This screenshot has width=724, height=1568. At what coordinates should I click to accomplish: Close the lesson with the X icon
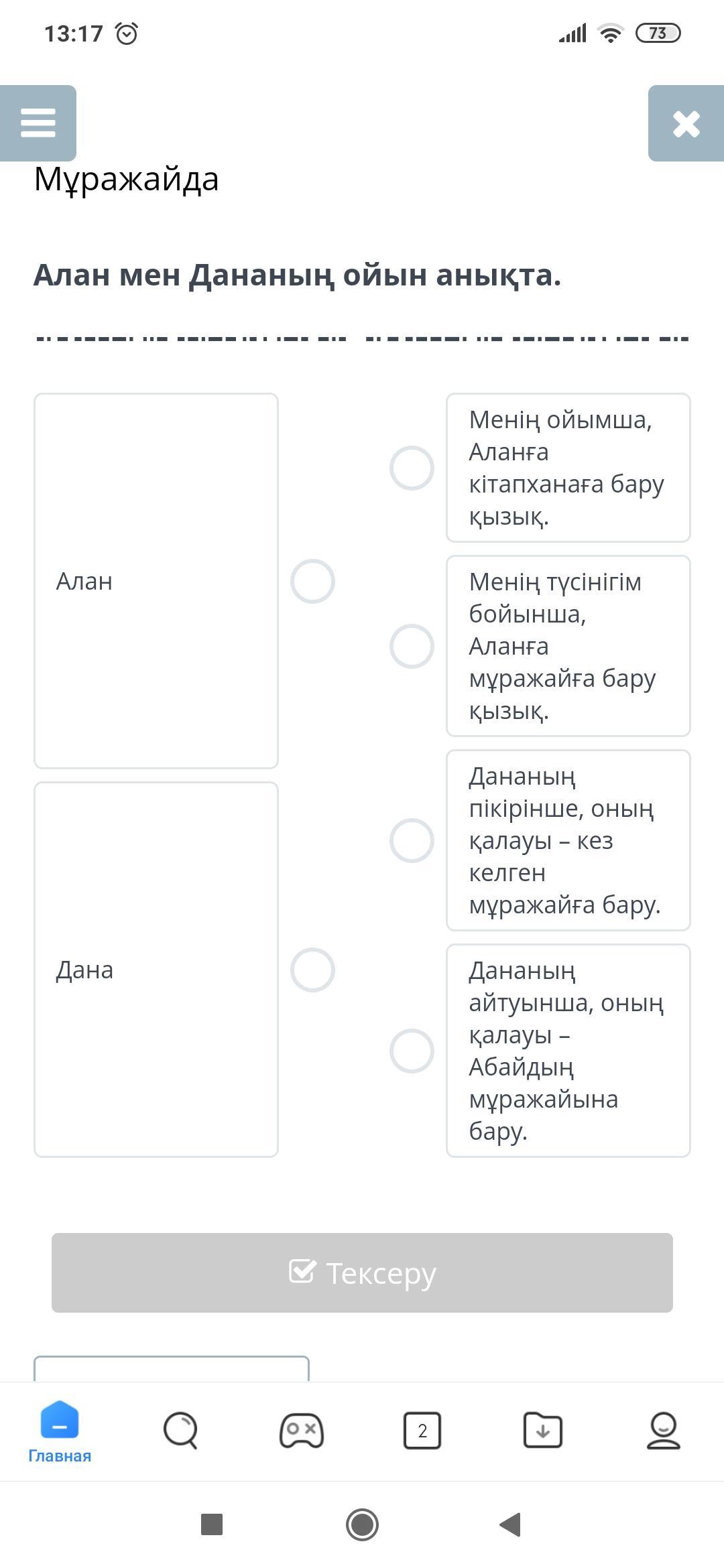pos(686,123)
